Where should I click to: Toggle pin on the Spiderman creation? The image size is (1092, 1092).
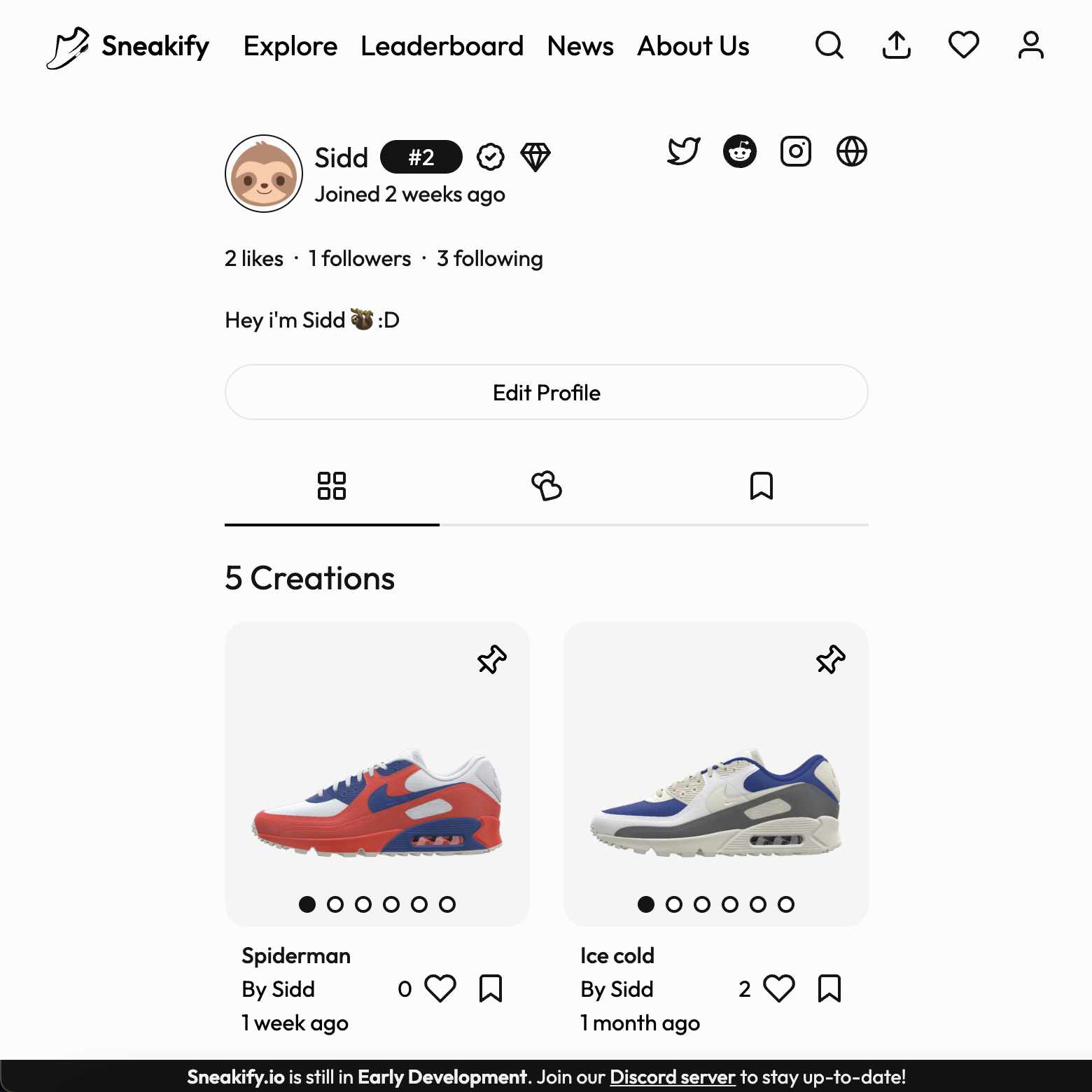pyautogui.click(x=492, y=659)
